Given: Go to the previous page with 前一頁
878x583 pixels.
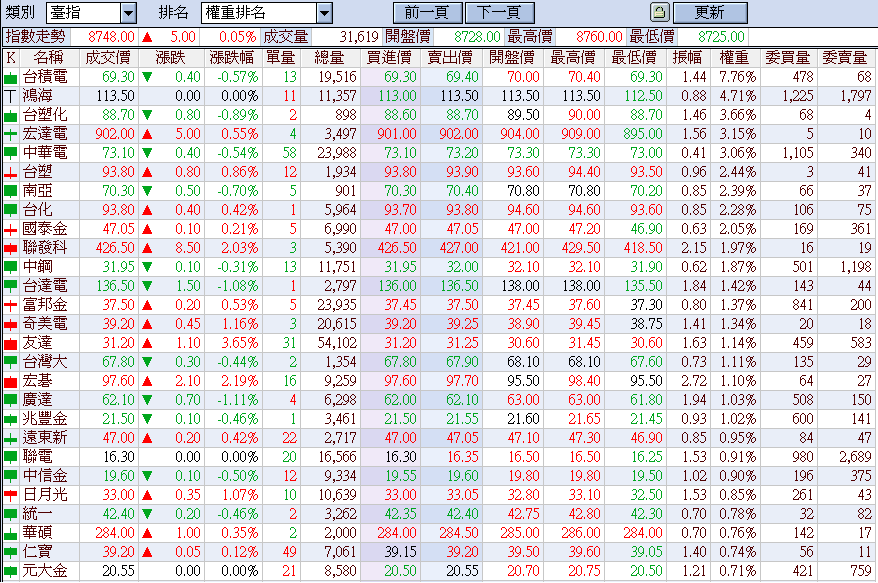Looking at the screenshot, I should [427, 12].
